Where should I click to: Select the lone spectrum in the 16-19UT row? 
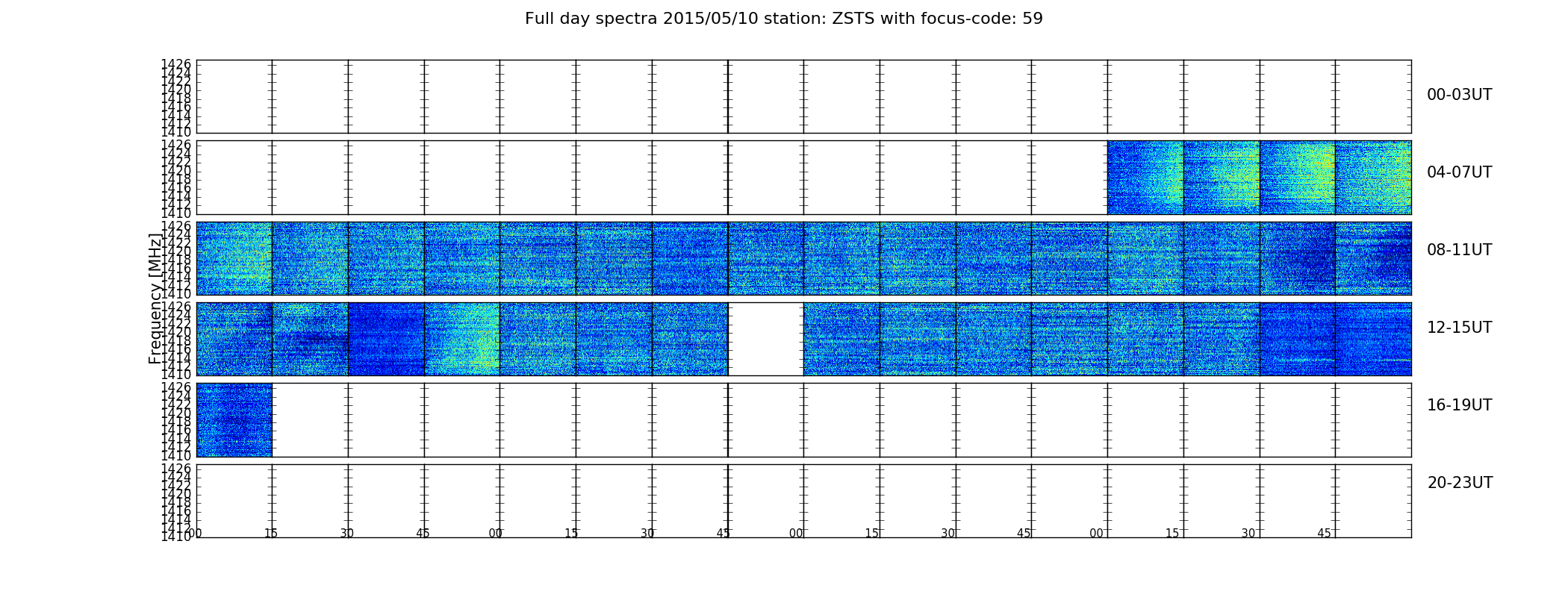pyautogui.click(x=234, y=420)
